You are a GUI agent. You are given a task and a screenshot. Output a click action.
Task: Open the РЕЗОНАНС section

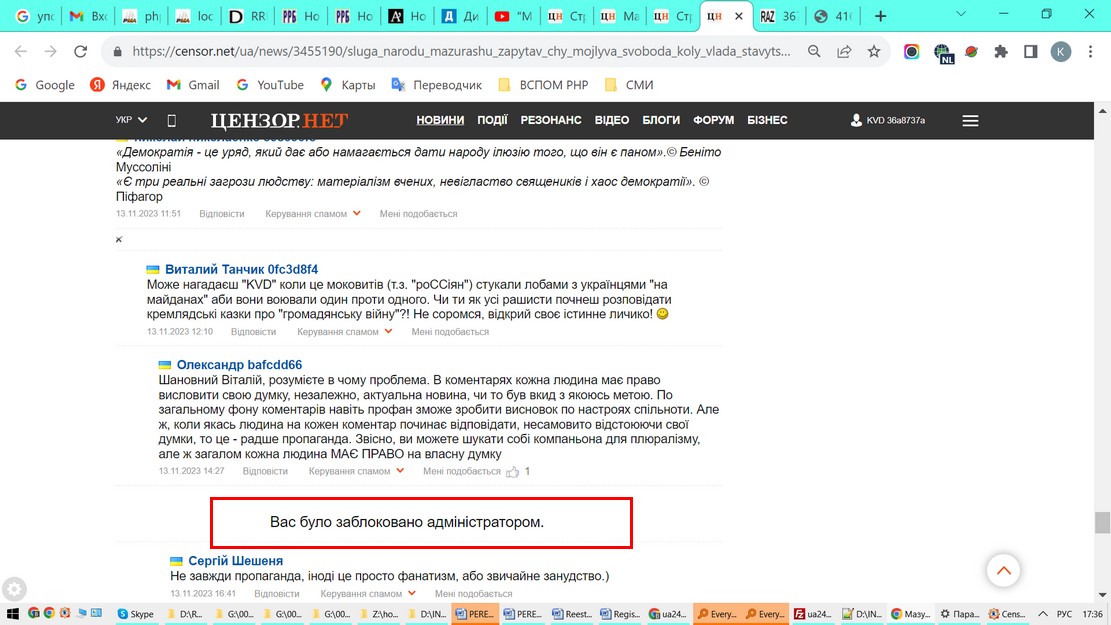(551, 120)
